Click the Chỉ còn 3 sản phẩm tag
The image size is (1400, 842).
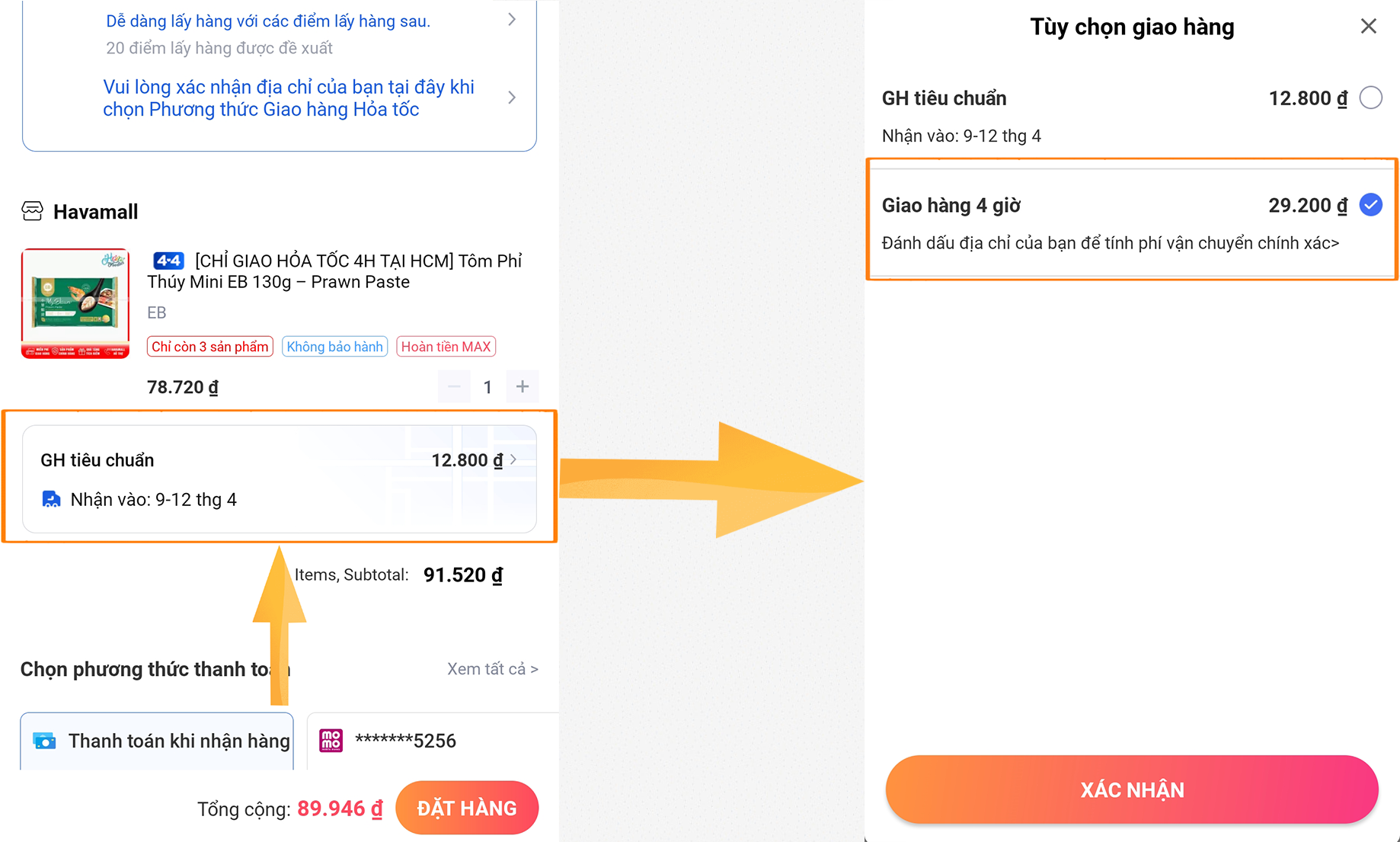point(210,347)
